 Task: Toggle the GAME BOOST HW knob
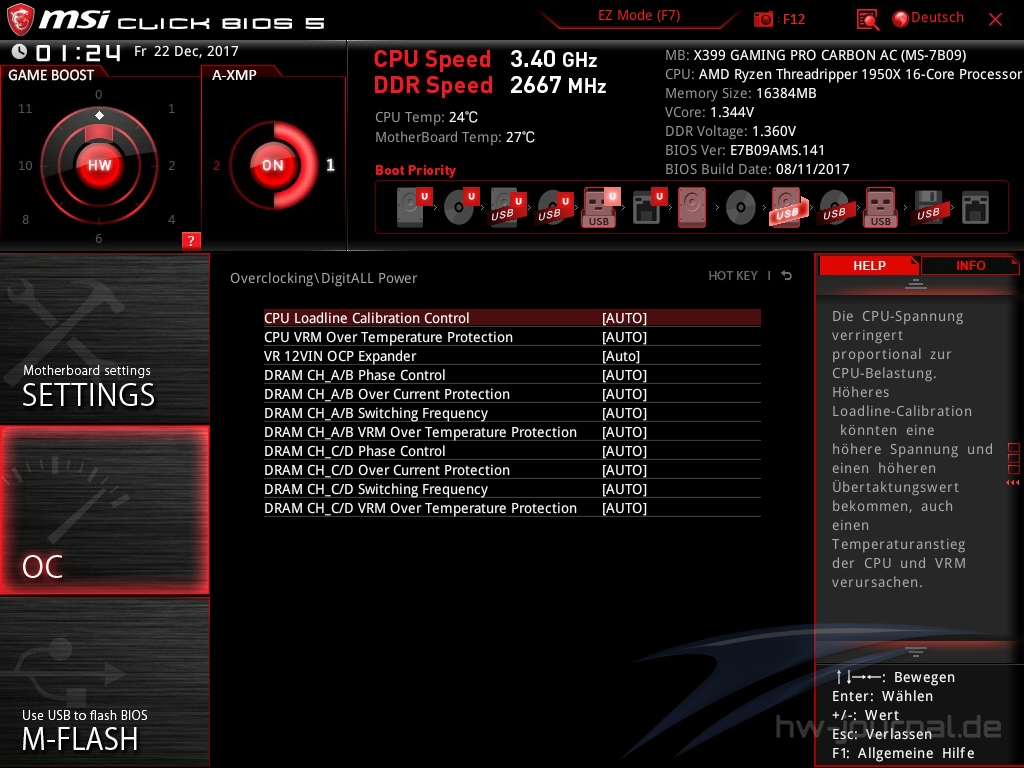tap(99, 165)
